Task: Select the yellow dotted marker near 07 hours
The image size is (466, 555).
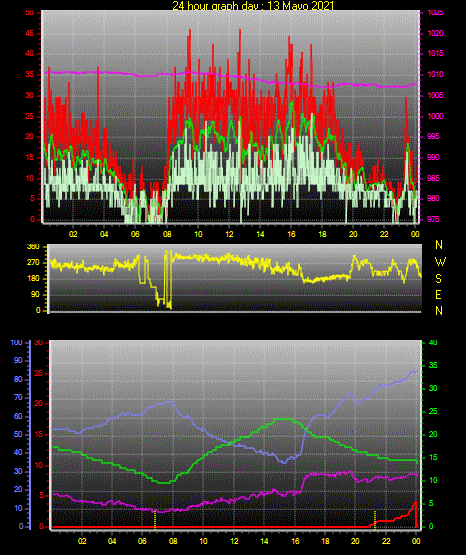Action: point(155,520)
